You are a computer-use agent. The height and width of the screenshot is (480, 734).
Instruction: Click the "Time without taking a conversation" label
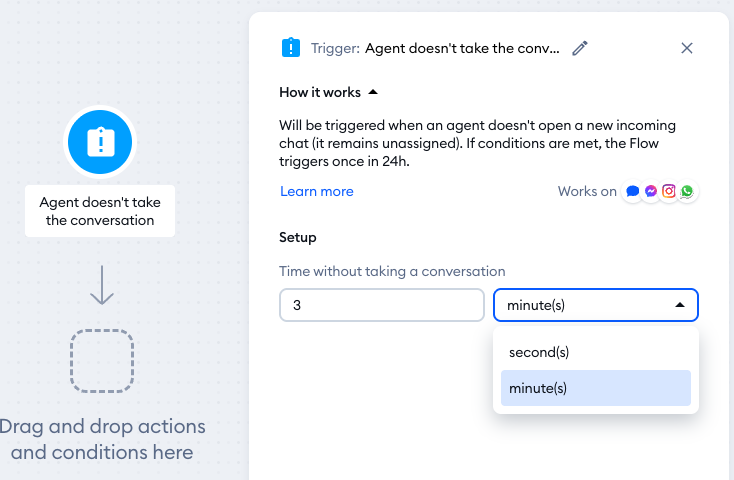click(392, 271)
